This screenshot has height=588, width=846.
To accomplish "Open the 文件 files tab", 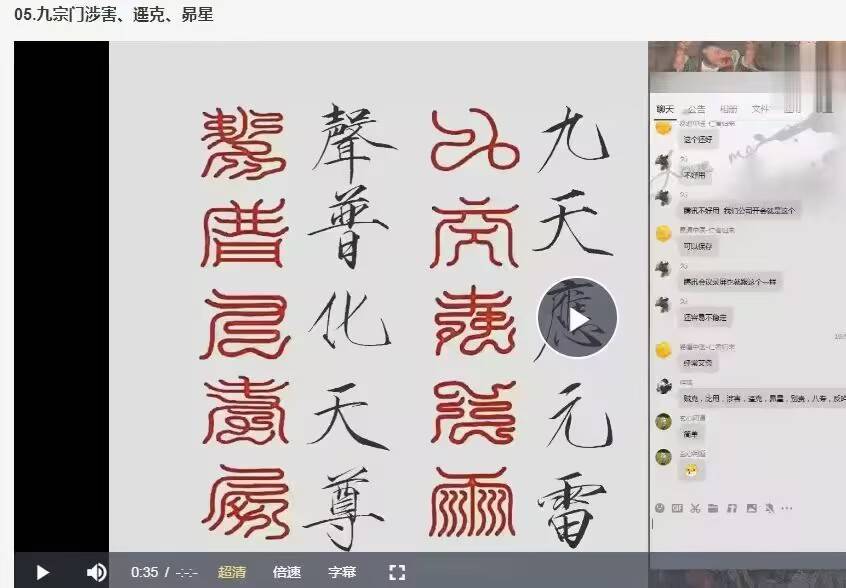I will point(760,109).
